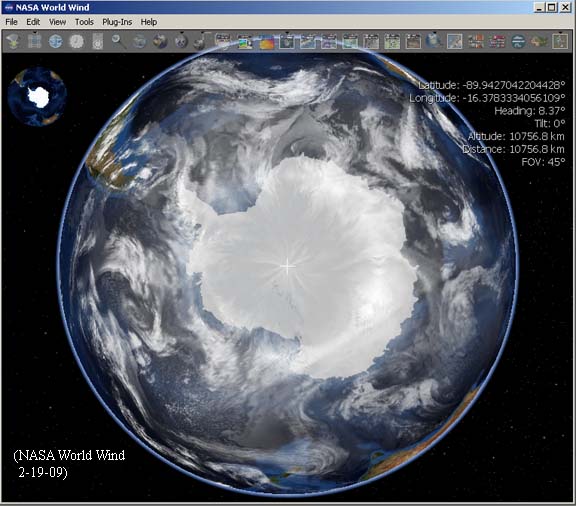
Task: Open the File menu
Action: point(11,22)
